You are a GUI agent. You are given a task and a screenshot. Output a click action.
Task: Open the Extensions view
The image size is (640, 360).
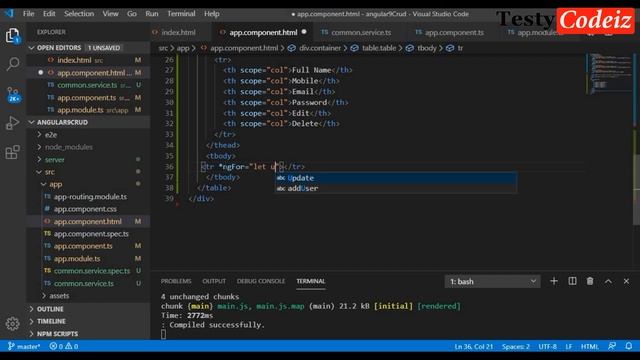click(x=13, y=152)
